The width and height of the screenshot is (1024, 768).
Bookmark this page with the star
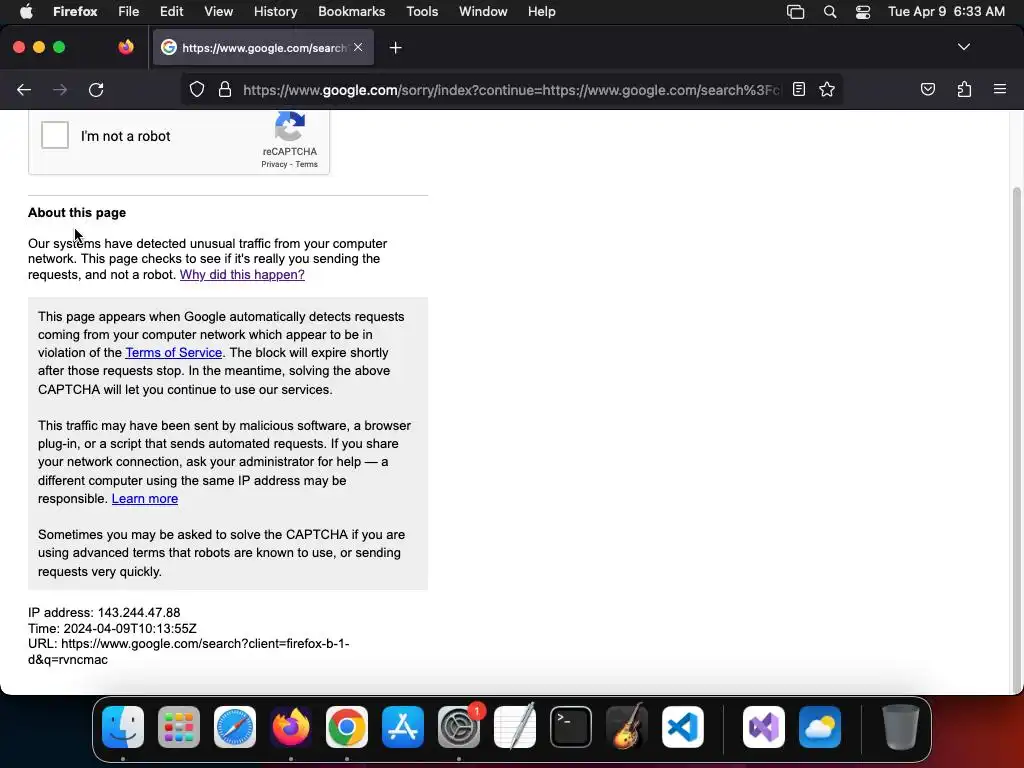pyautogui.click(x=827, y=89)
